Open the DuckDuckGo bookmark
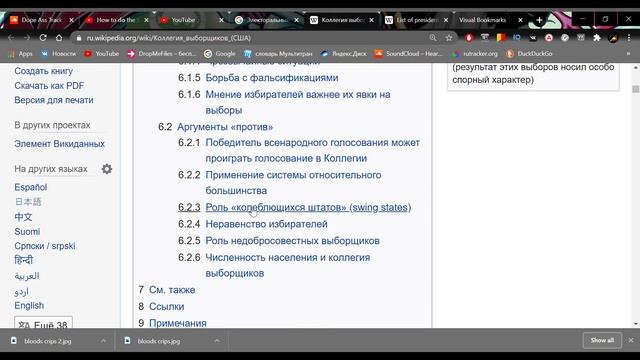Screen dimensions: 640x360 tap(529, 54)
